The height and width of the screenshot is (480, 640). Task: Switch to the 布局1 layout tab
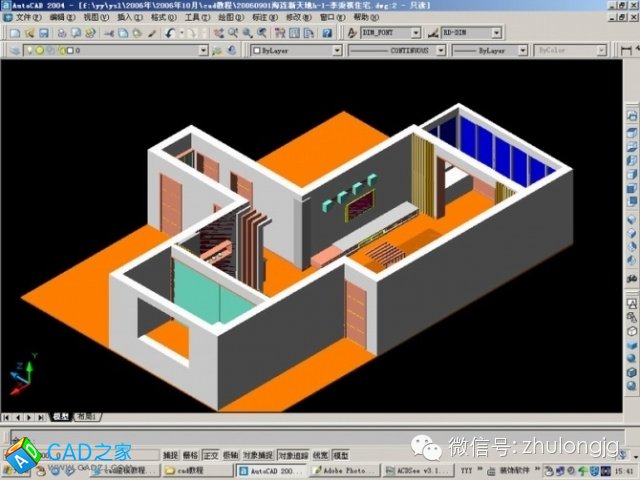(x=89, y=416)
